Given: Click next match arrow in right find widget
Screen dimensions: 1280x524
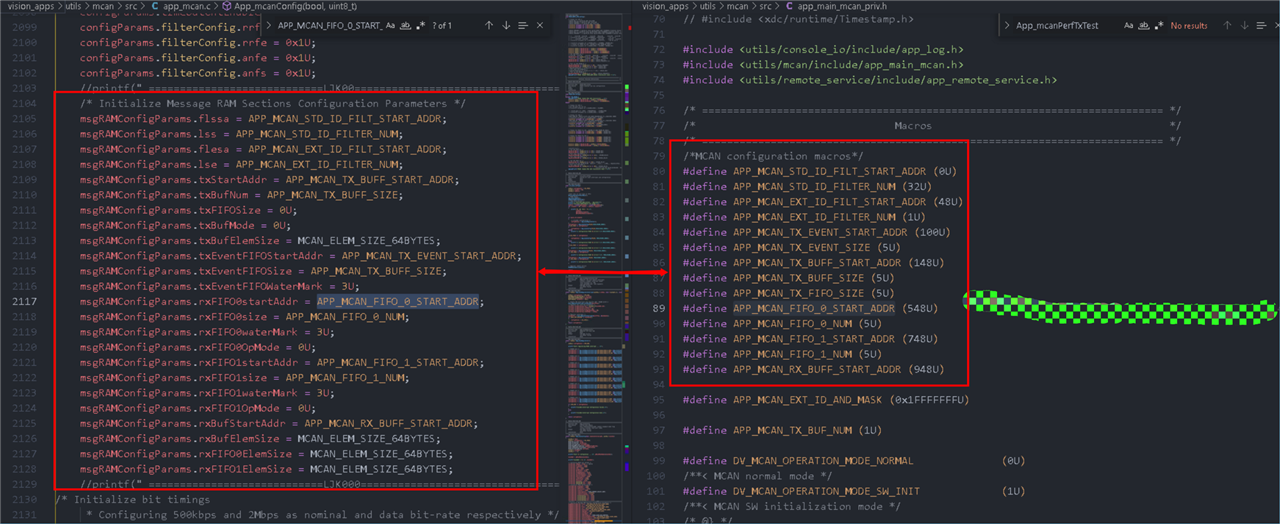Looking at the screenshot, I should click(1244, 26).
